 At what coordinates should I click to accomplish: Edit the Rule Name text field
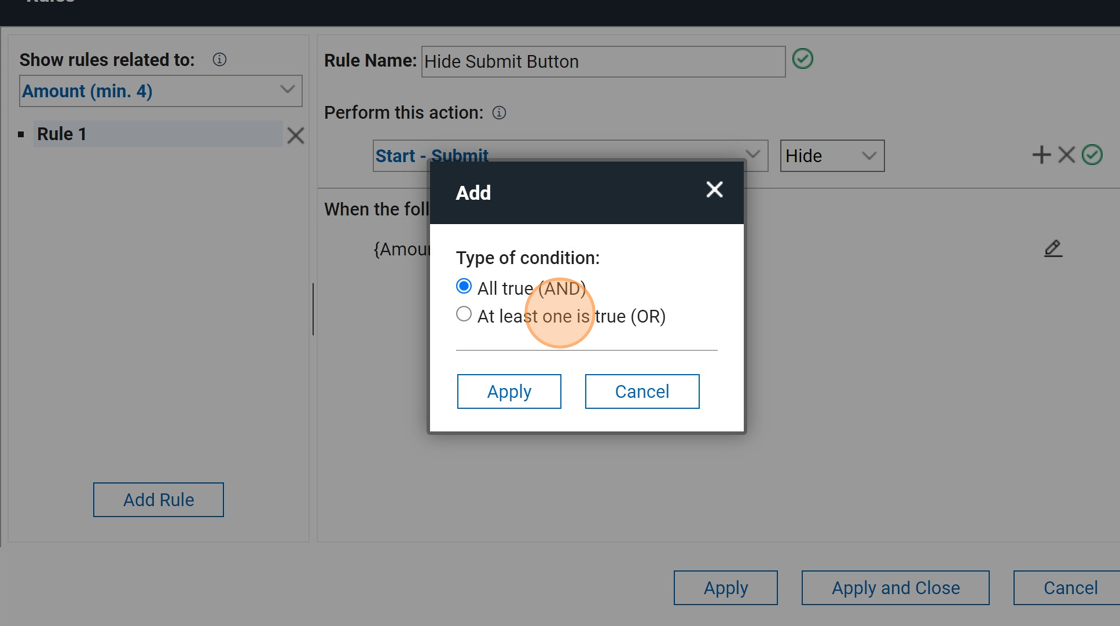click(x=603, y=61)
